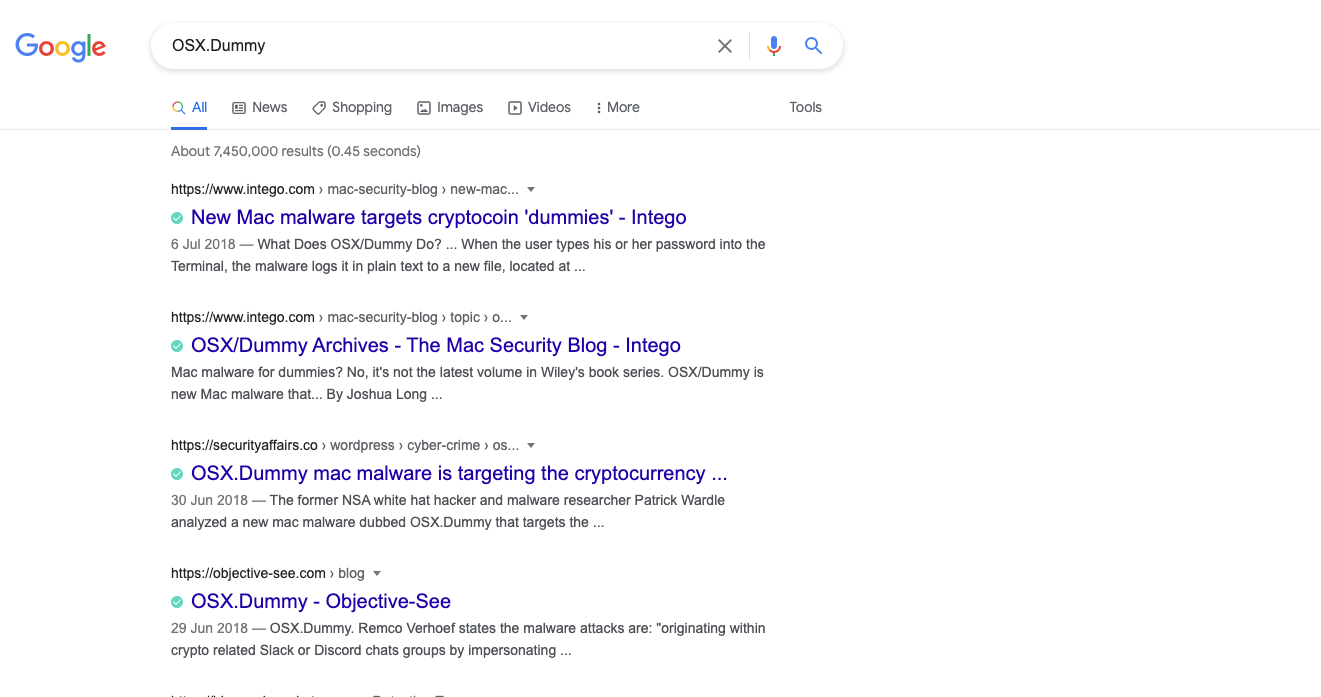Click the Shopping tag icon
The image size is (1321, 697).
(x=319, y=108)
